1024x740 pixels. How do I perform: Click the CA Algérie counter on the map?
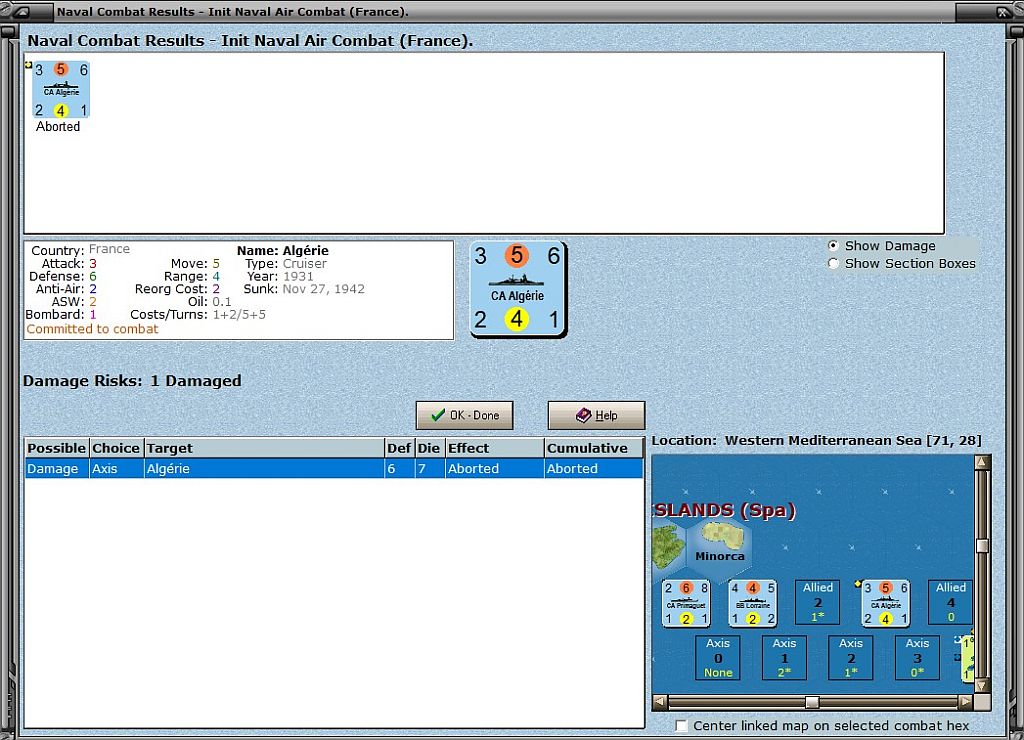coord(886,603)
